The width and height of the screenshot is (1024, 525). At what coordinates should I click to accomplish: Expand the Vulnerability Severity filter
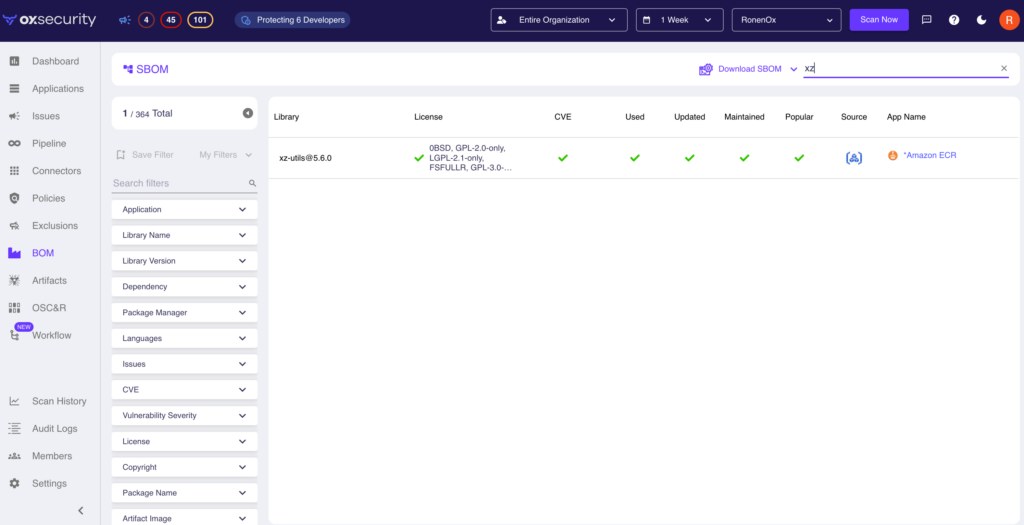point(184,415)
